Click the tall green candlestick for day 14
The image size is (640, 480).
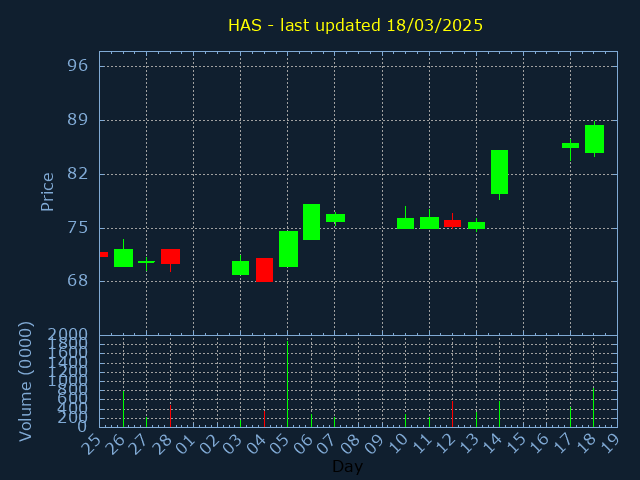click(499, 172)
